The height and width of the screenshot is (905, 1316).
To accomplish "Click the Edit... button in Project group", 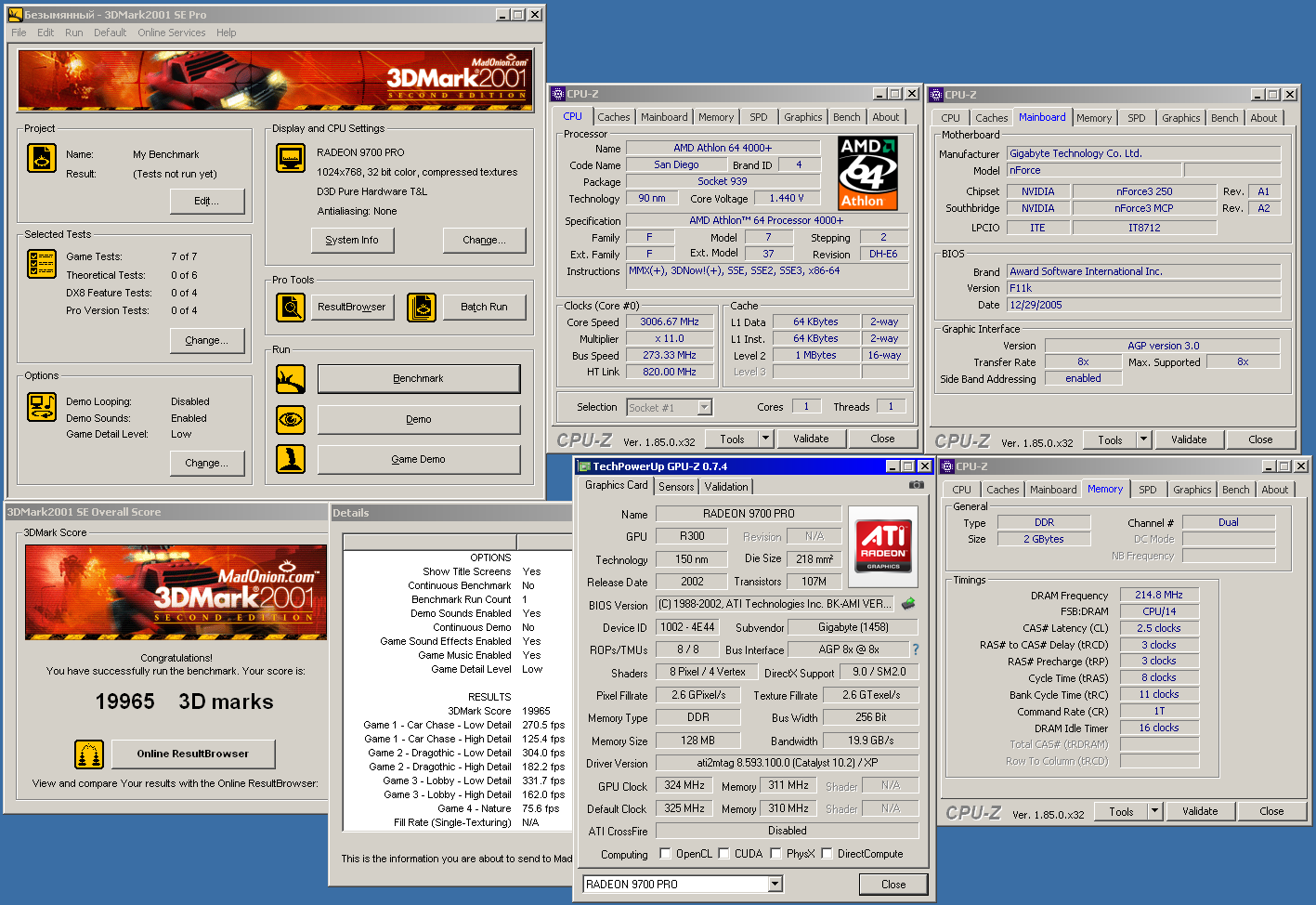I will tap(207, 201).
